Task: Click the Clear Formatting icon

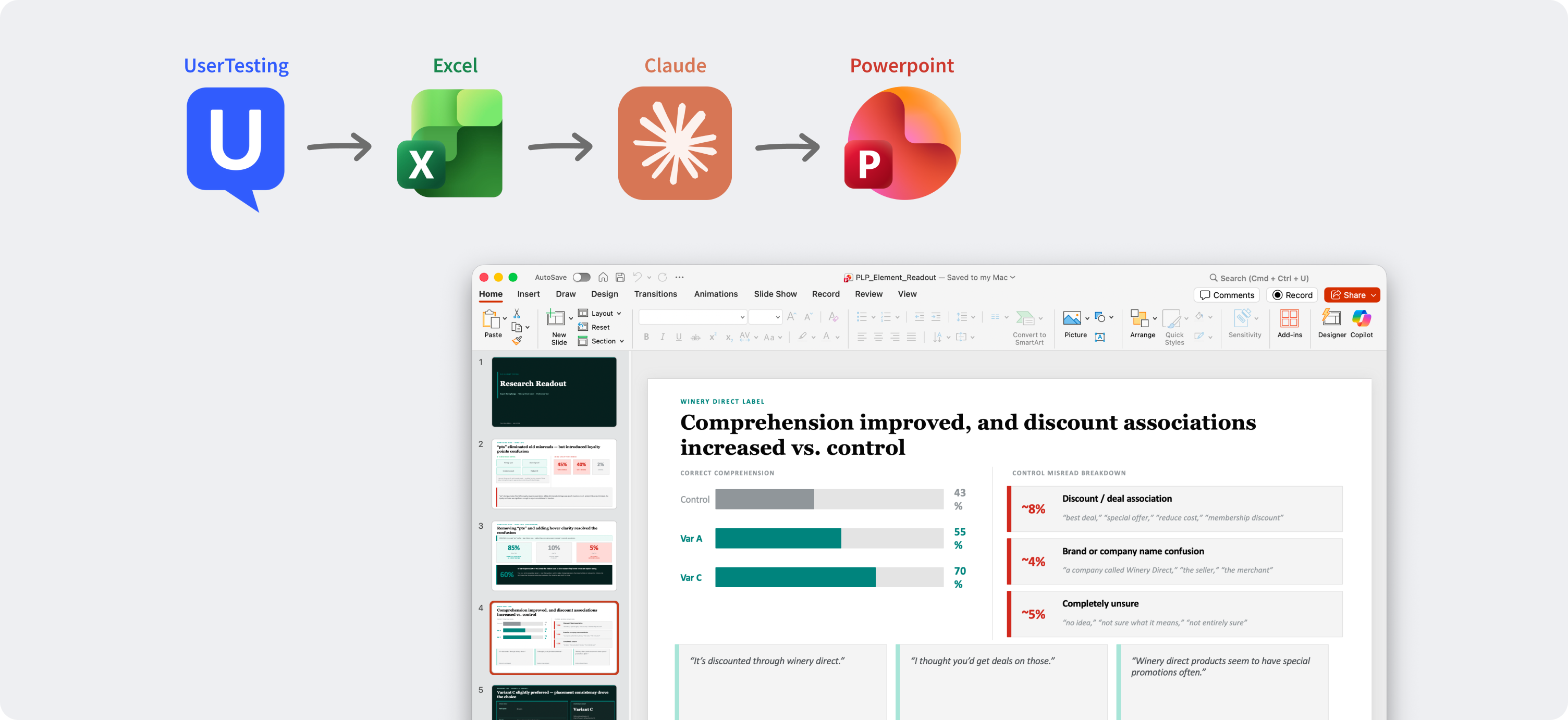Action: (834, 316)
